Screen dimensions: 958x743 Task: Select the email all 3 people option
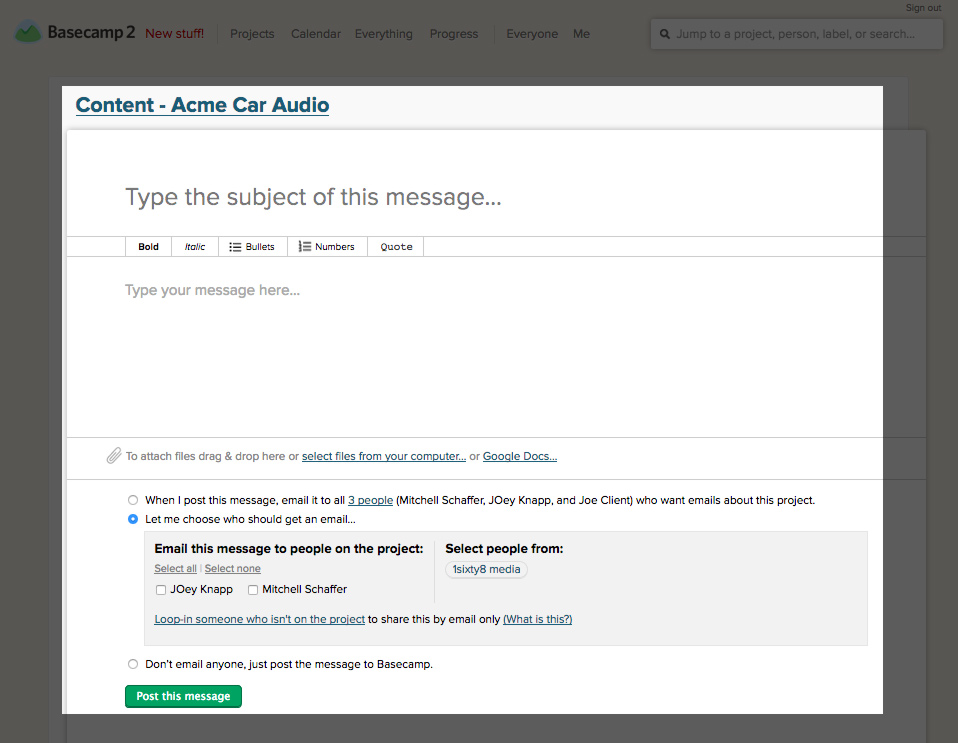click(133, 500)
